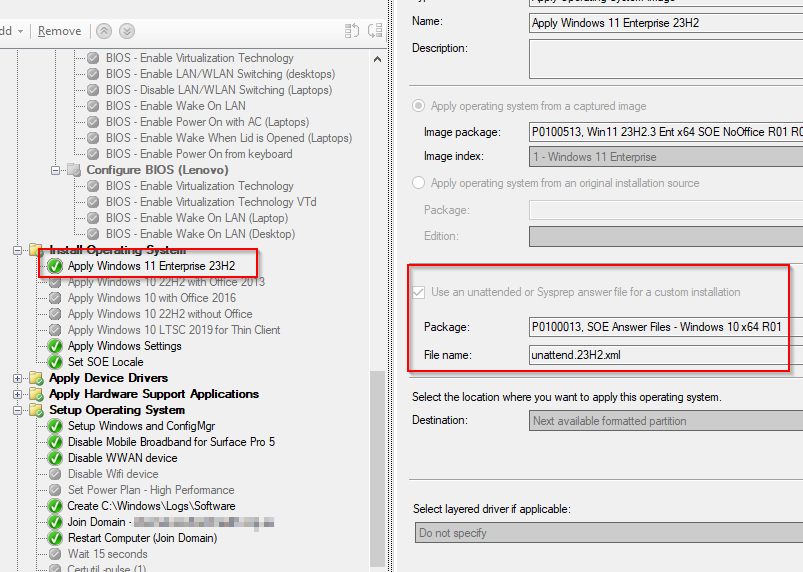The image size is (803, 572).
Task: Select Certutil -pulse (1) step
Action: click(x=107, y=568)
